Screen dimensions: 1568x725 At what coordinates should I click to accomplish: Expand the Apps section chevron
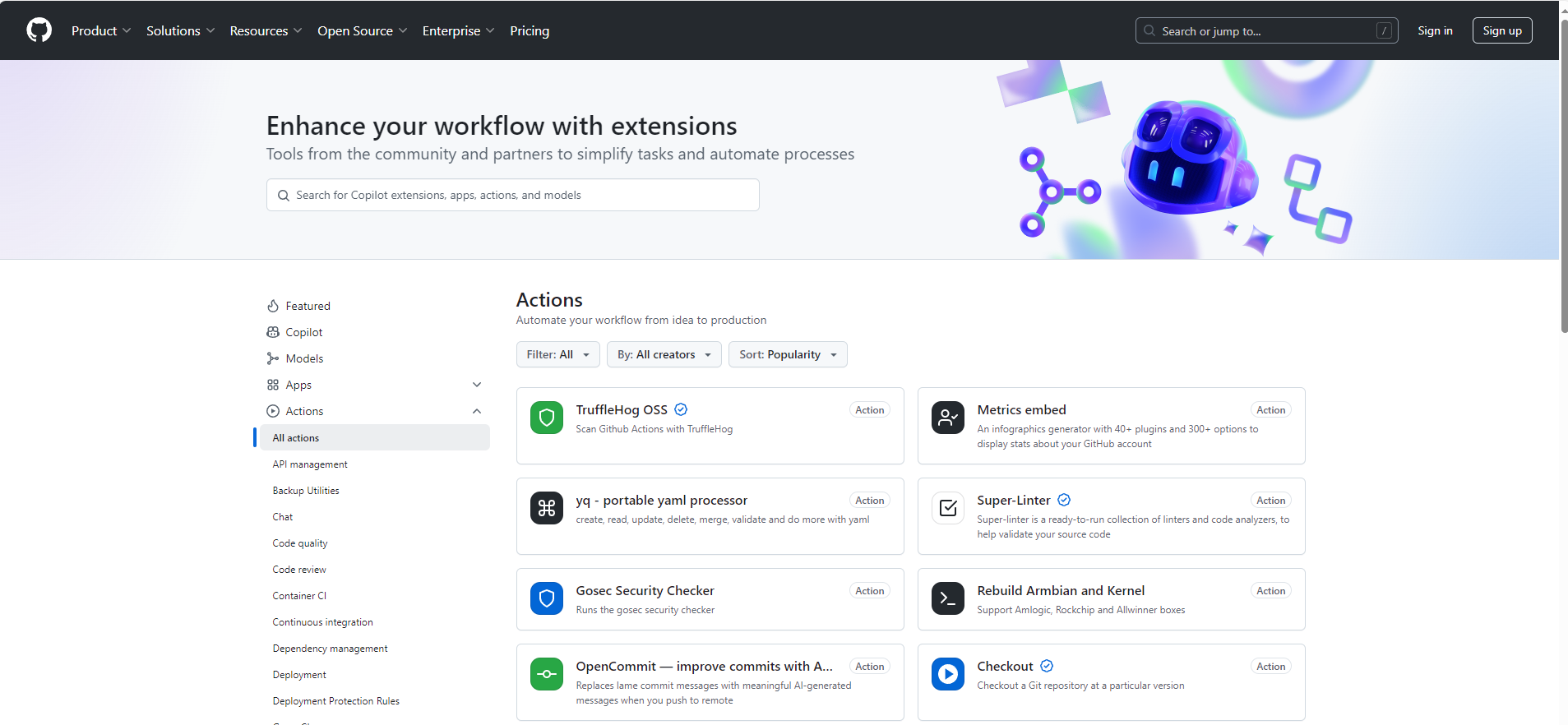pos(477,385)
